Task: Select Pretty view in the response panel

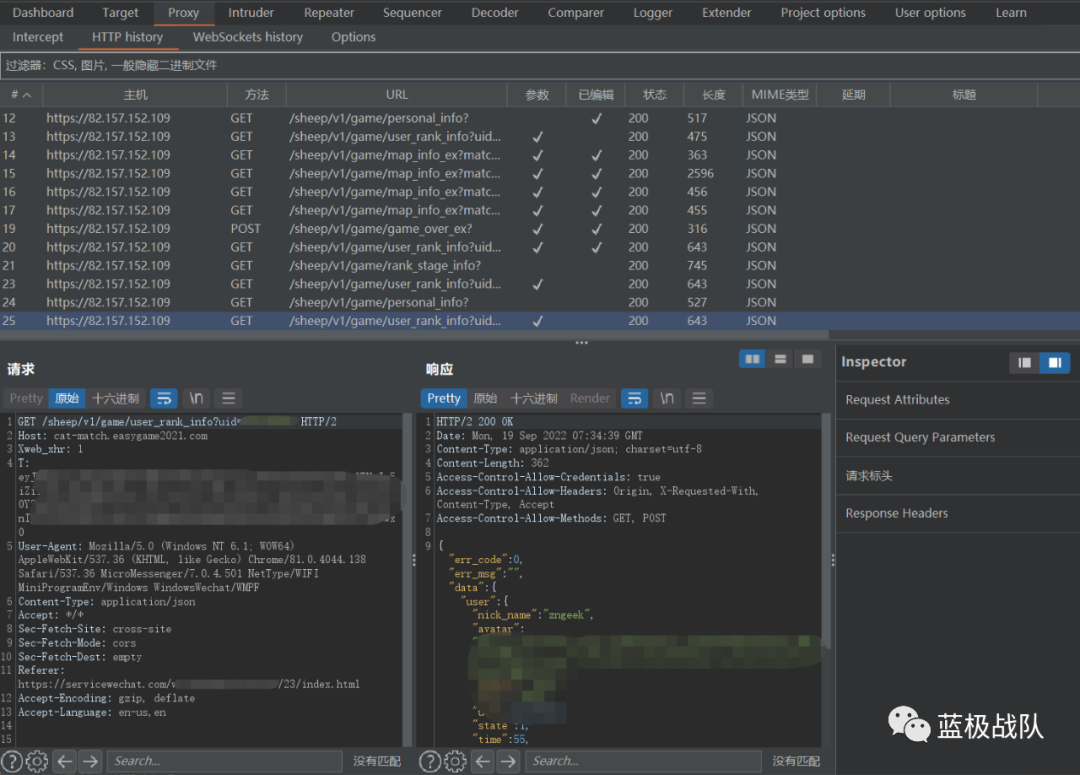Action: point(444,398)
